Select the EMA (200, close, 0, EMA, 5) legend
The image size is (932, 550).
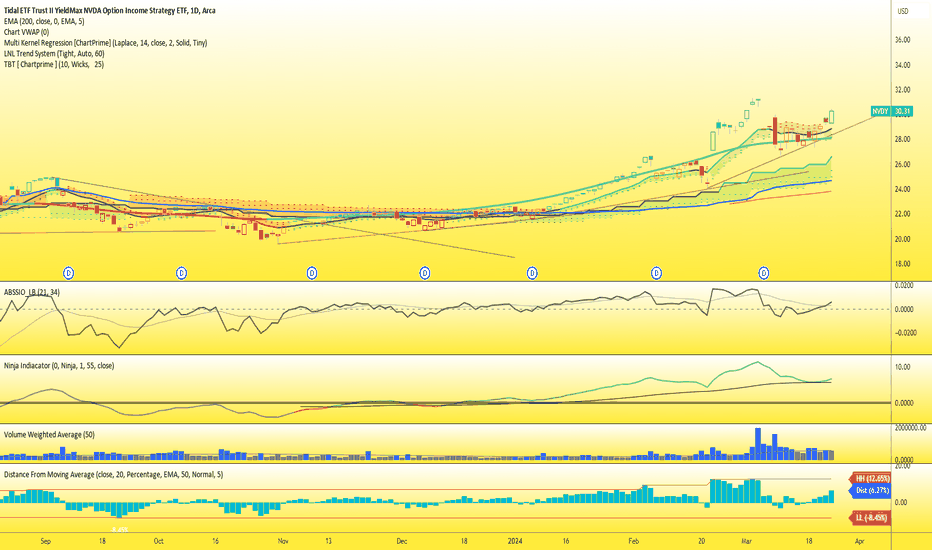44,21
